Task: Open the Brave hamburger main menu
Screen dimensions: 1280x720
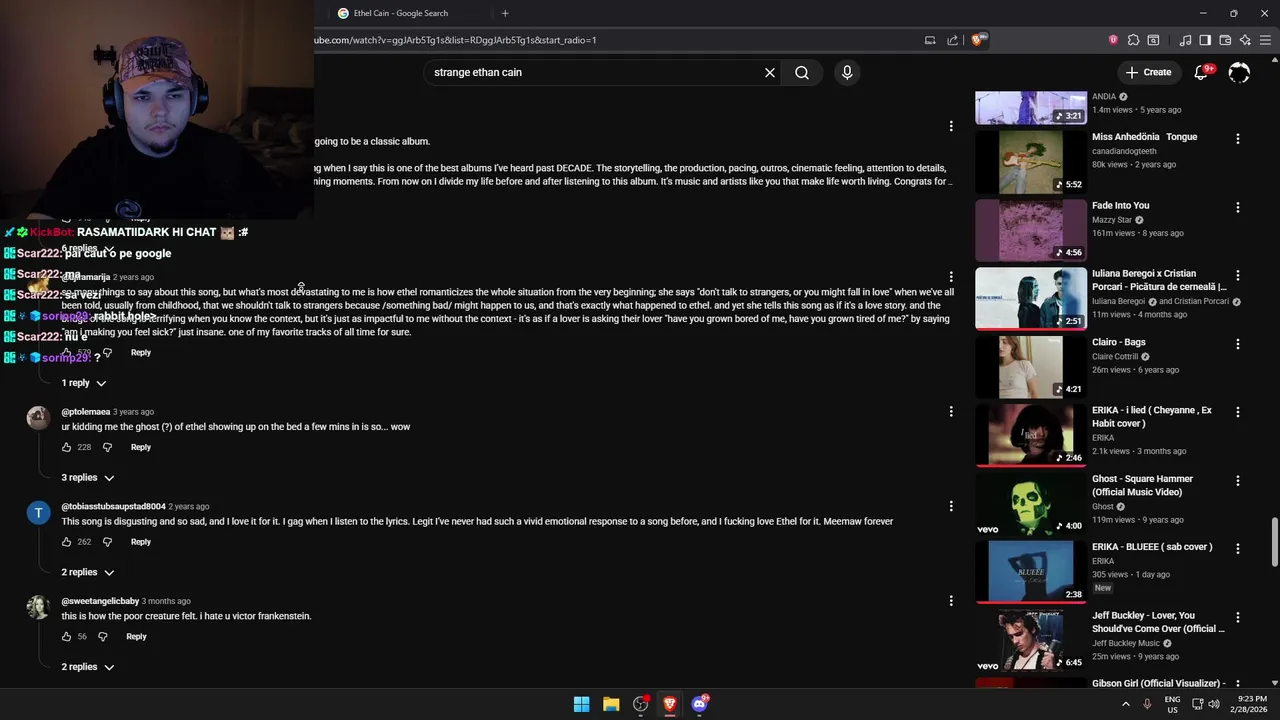Action: (1265, 40)
